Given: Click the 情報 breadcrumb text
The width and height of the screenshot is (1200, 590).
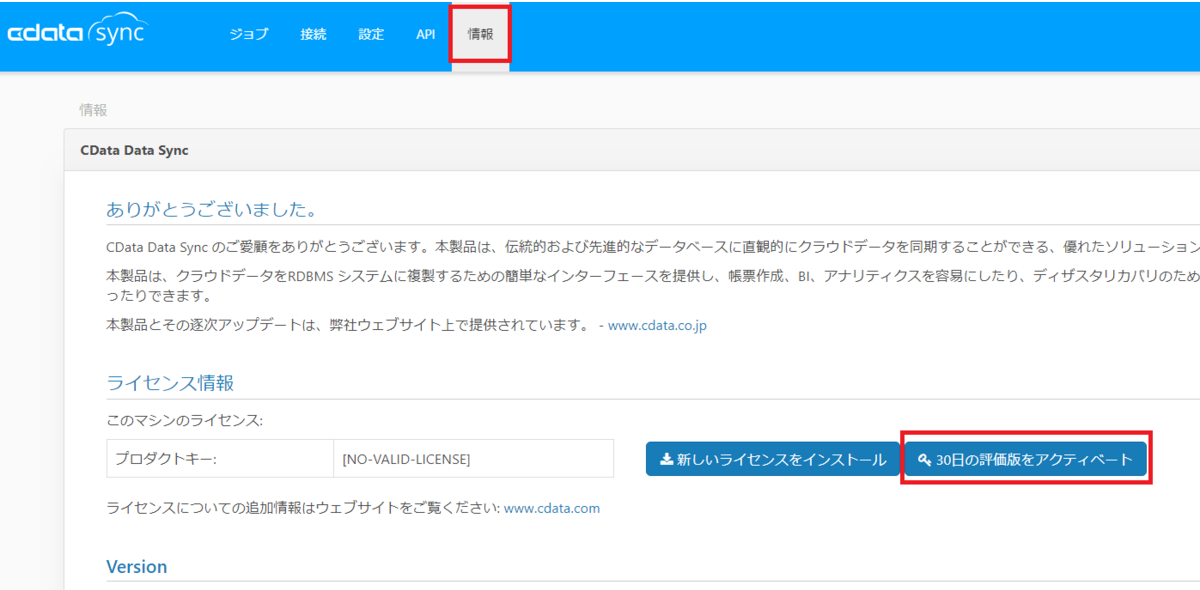Looking at the screenshot, I should click(93, 110).
